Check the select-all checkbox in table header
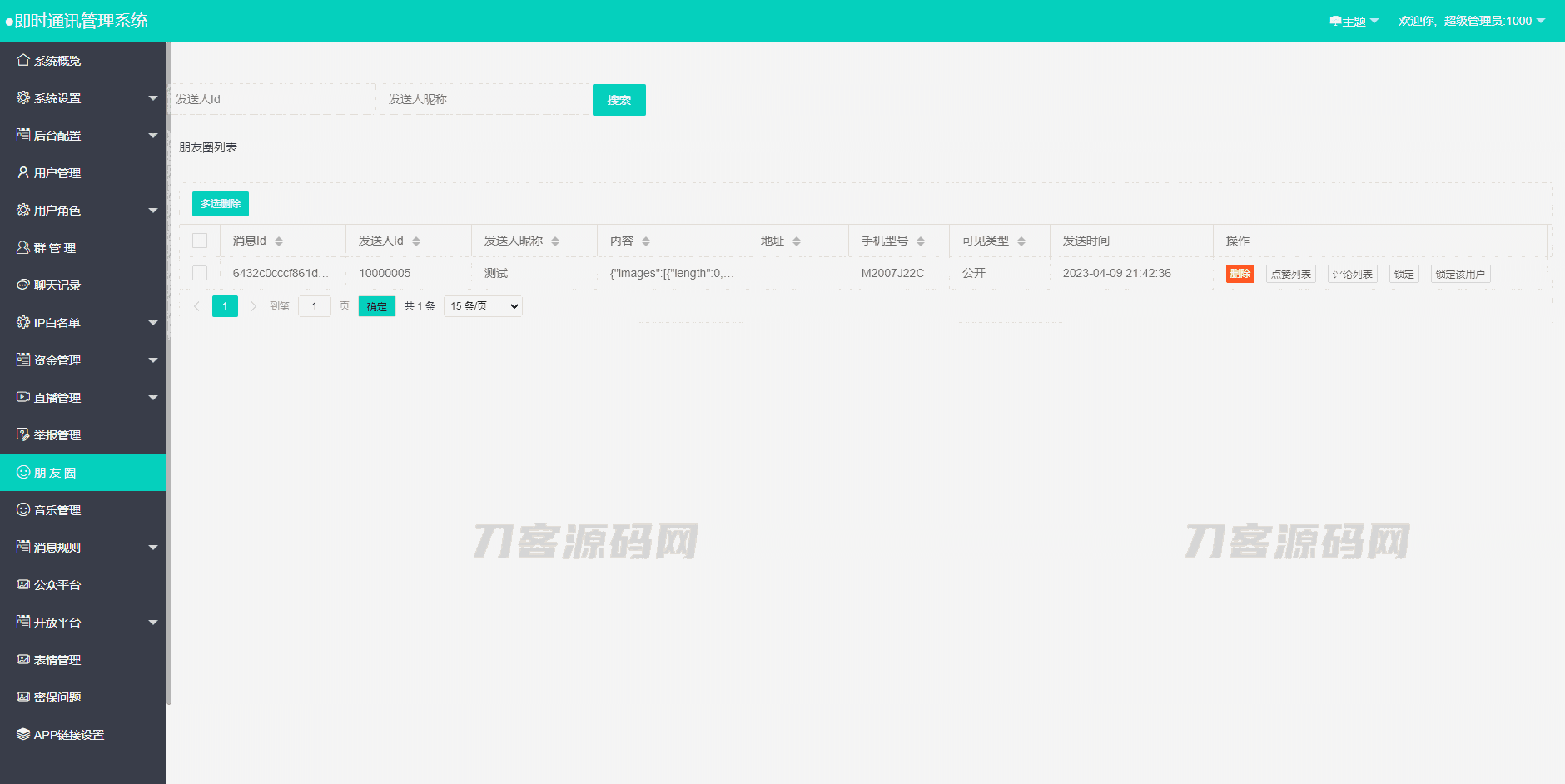 pos(200,241)
